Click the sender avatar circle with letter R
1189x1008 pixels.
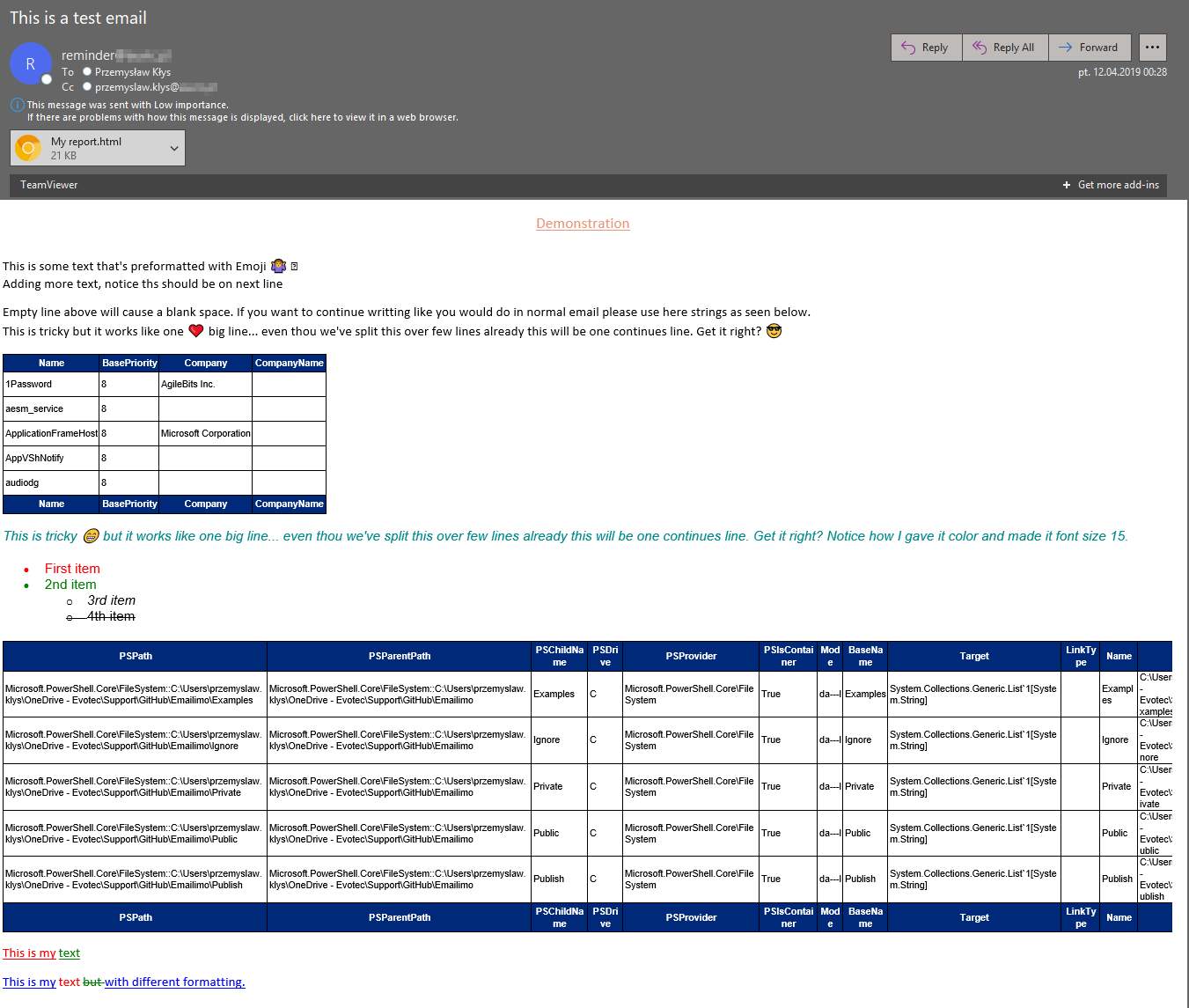pos(31,63)
